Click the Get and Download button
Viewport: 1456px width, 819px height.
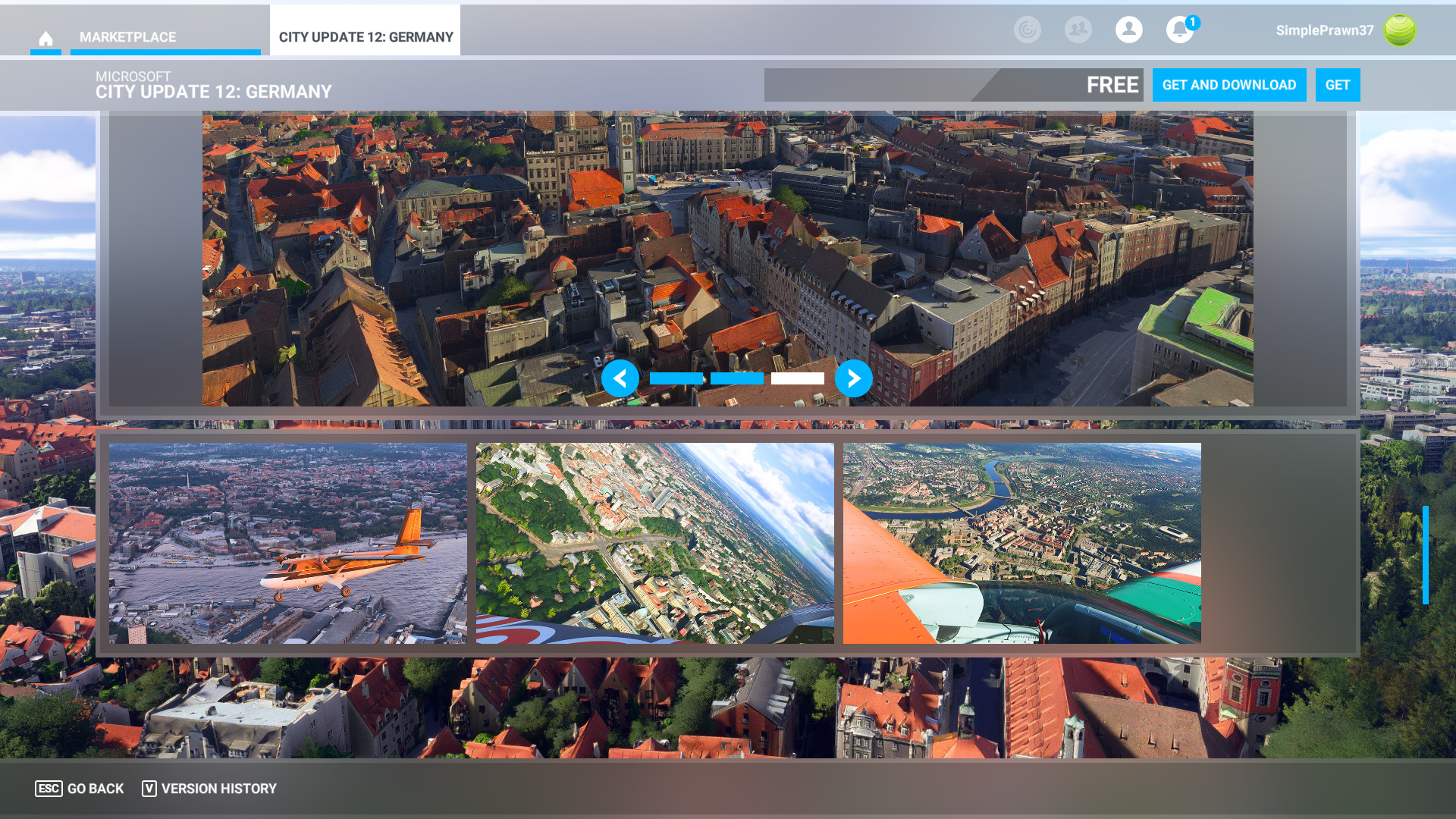(x=1228, y=85)
